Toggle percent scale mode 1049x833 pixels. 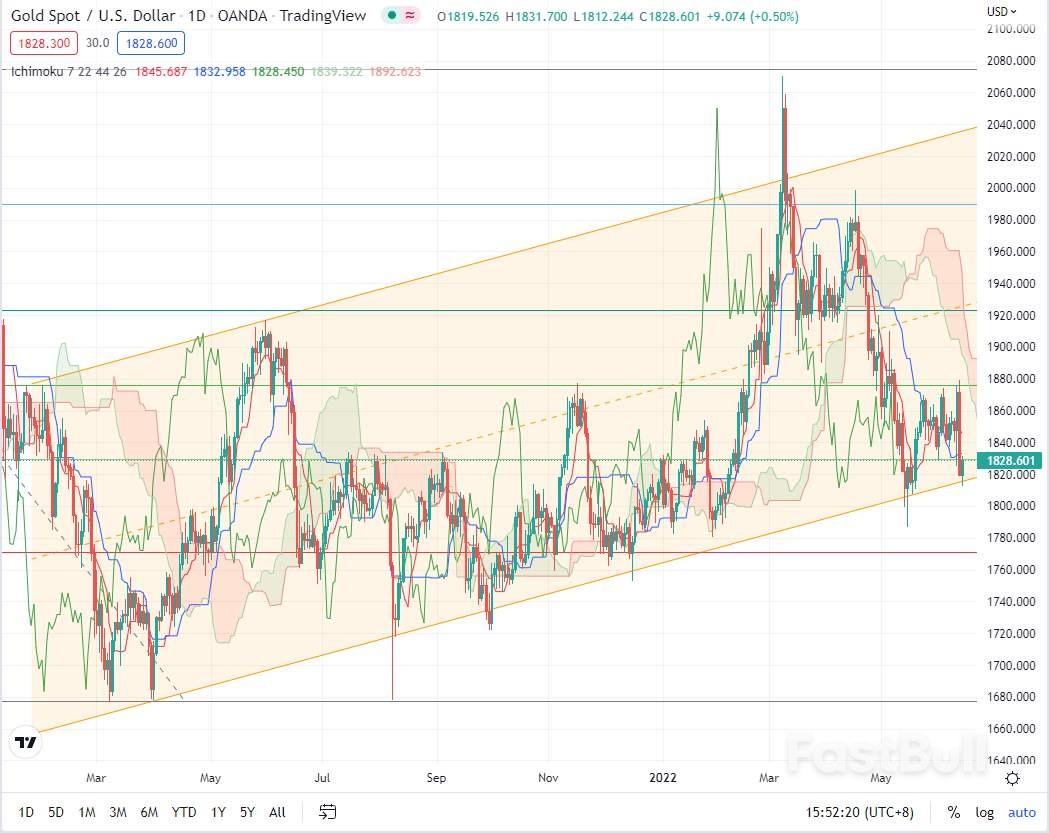pyautogui.click(x=954, y=812)
